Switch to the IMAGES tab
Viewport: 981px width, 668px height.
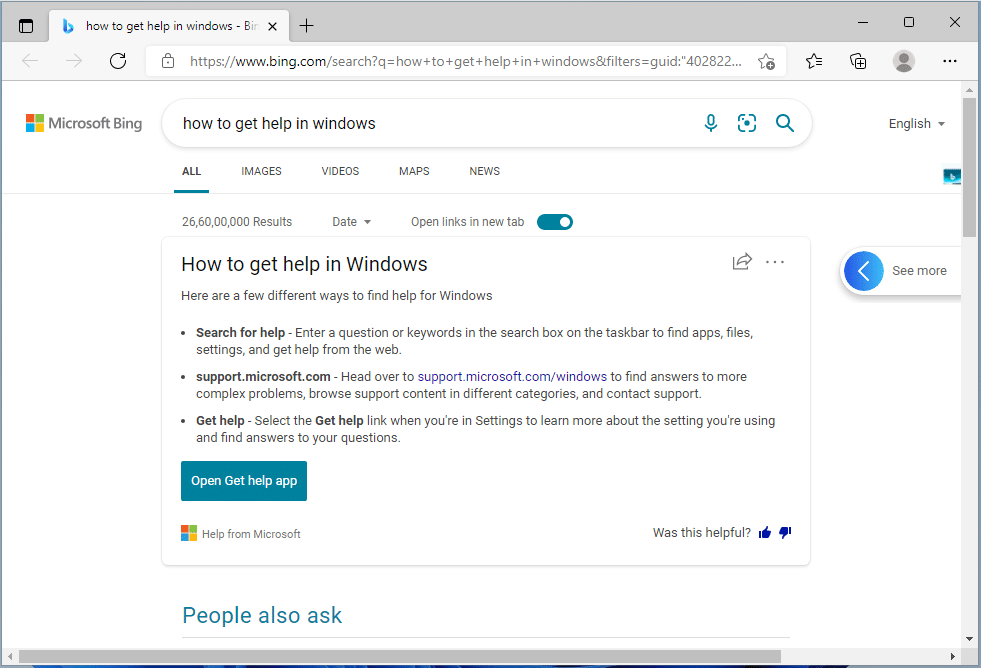click(261, 171)
